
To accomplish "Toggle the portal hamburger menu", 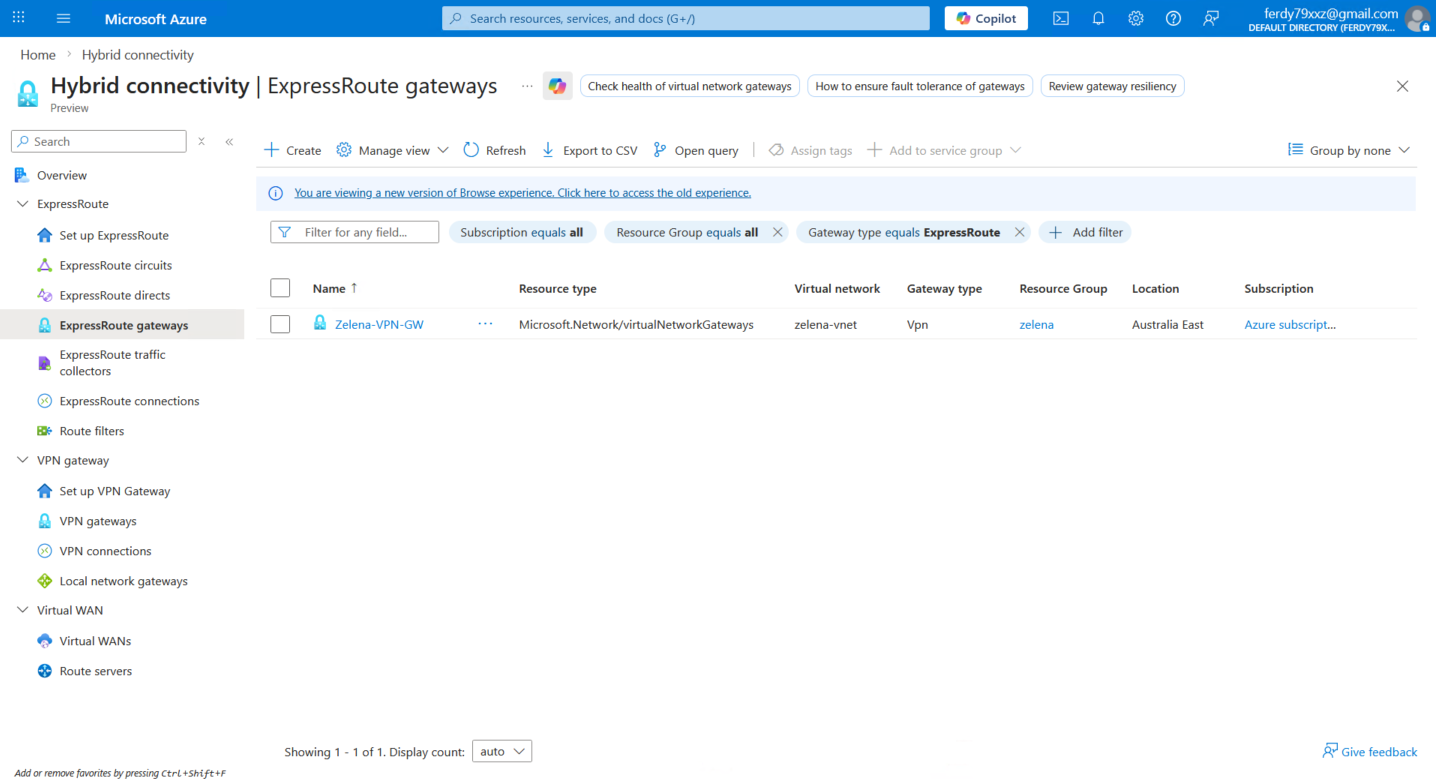I will tap(64, 18).
